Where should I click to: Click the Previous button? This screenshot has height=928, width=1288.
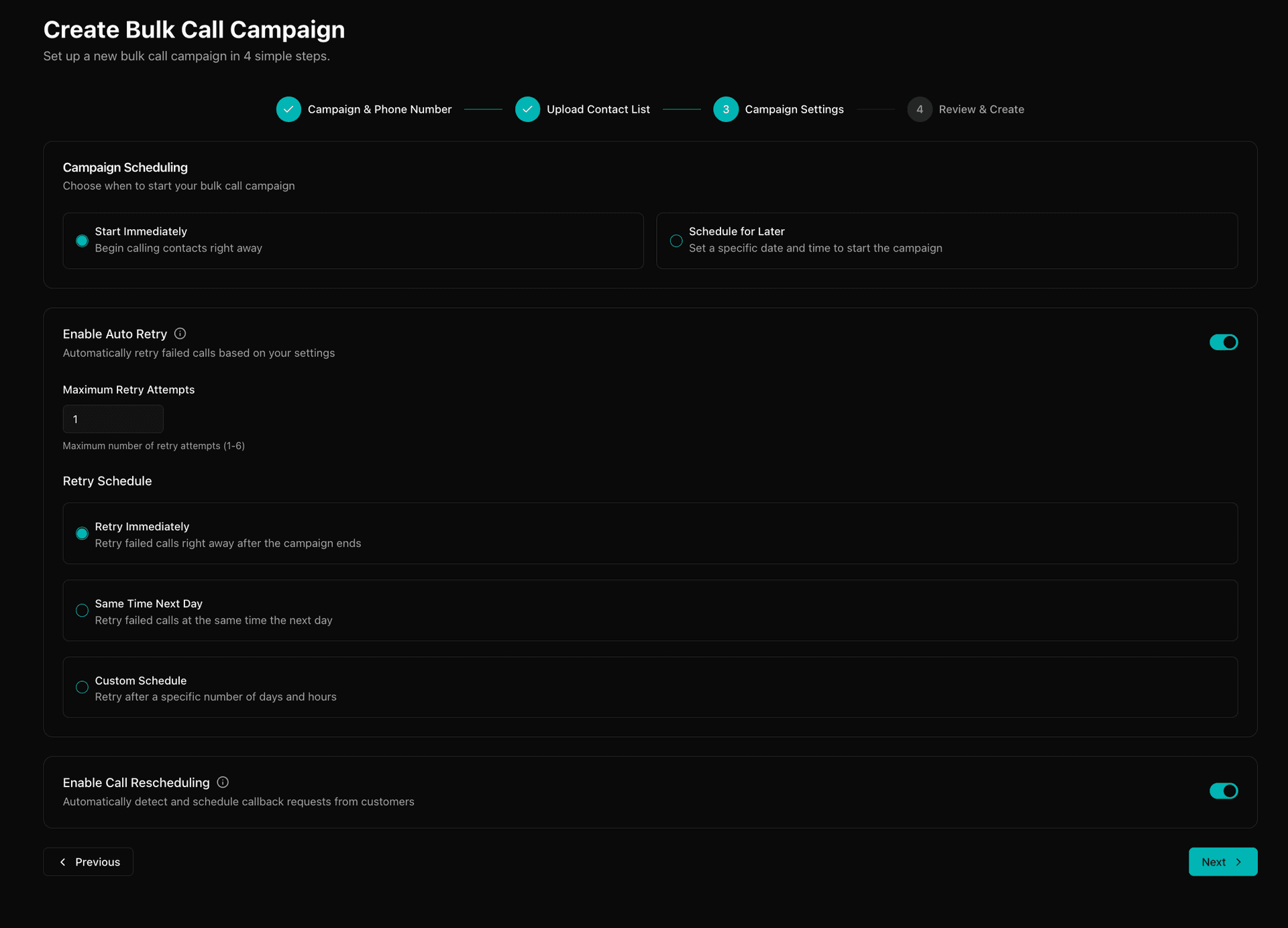tap(88, 862)
